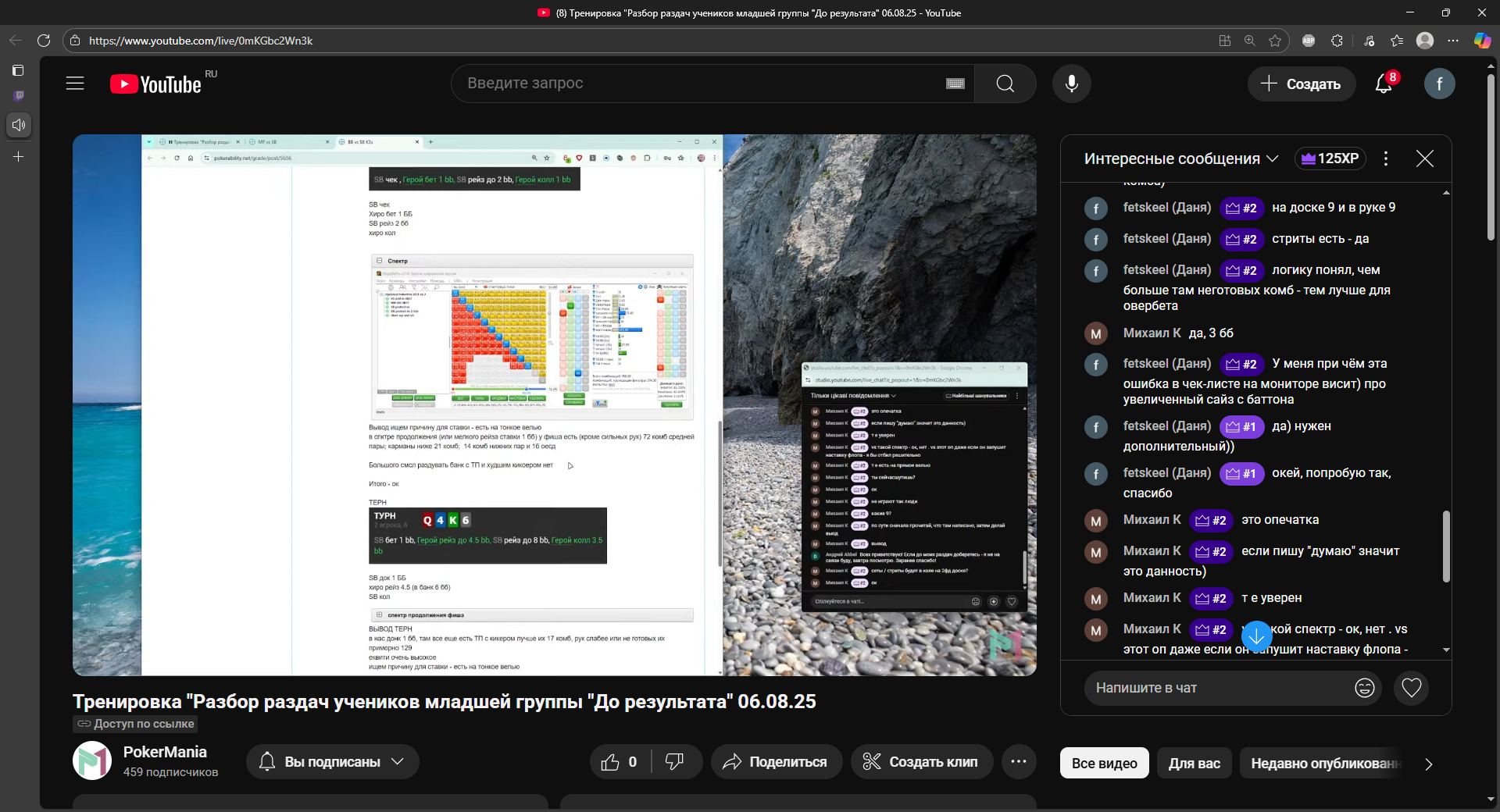
Task: Mute the tab via speaker icon
Action: (19, 125)
